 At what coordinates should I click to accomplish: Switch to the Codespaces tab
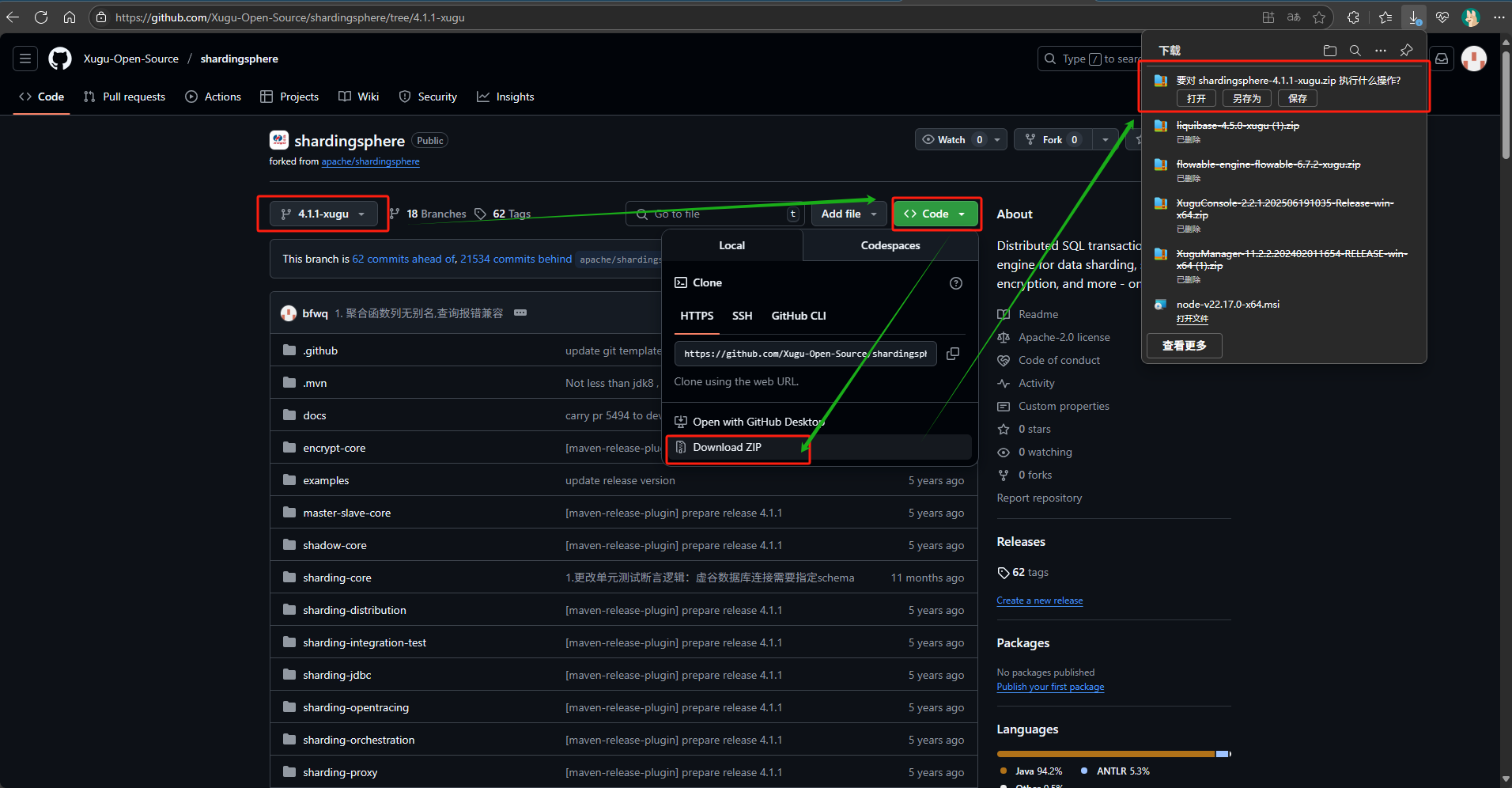click(890, 245)
